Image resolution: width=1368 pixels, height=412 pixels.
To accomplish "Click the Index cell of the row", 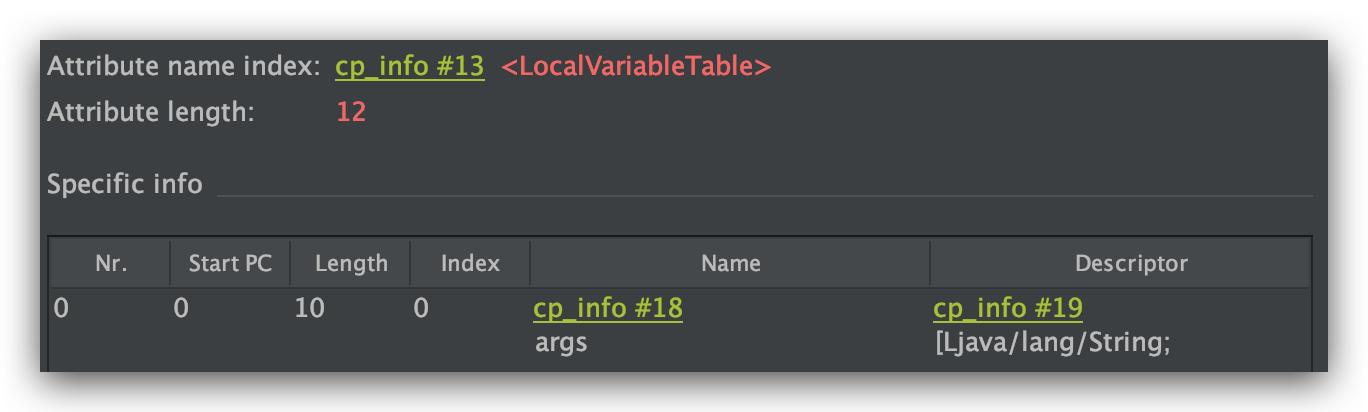I will (421, 309).
